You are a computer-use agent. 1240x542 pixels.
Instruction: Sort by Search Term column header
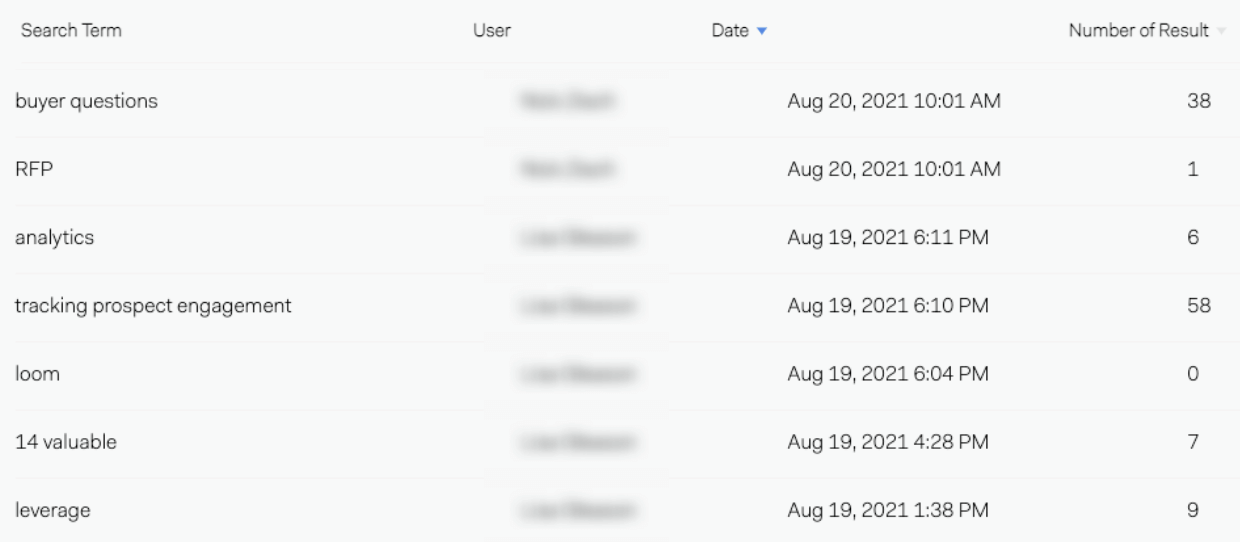click(64, 31)
